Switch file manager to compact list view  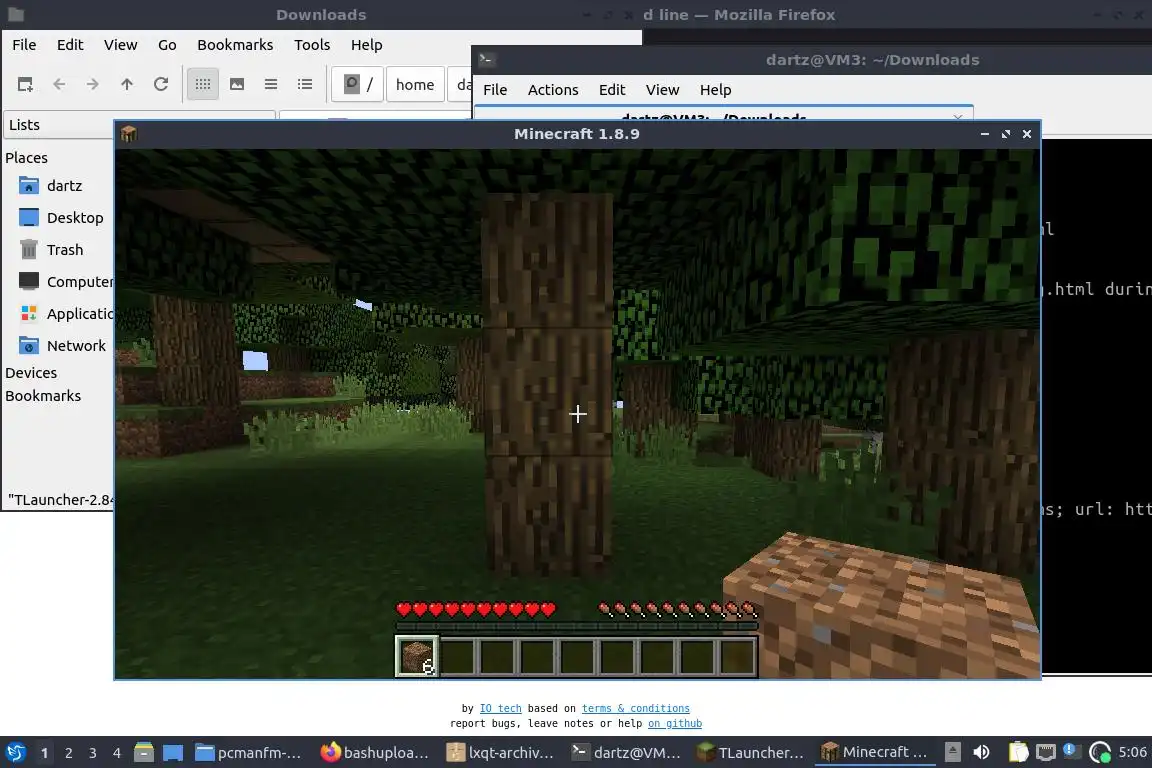pos(271,85)
